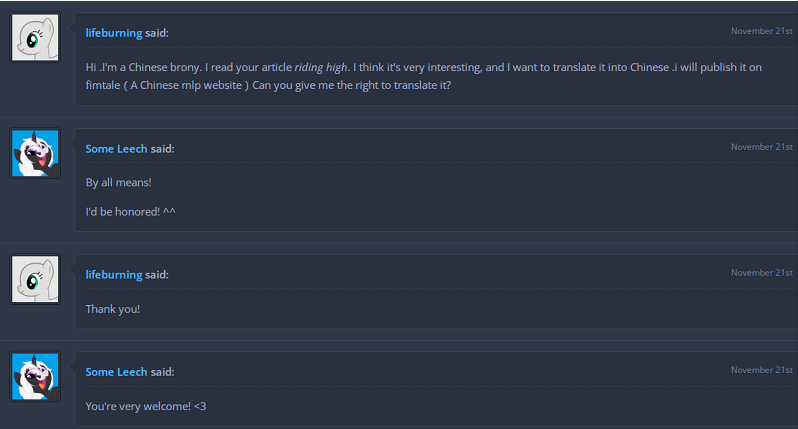Click the "Thank you!" comment text

[x=113, y=309]
